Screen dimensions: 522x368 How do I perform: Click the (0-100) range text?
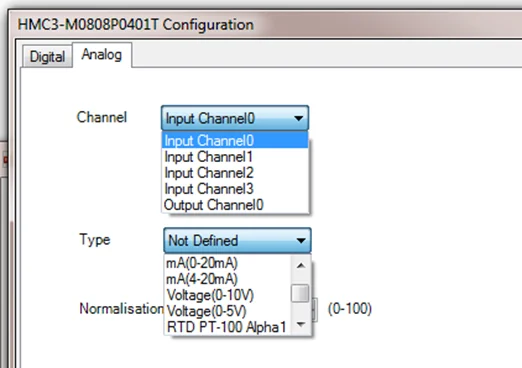click(350, 309)
